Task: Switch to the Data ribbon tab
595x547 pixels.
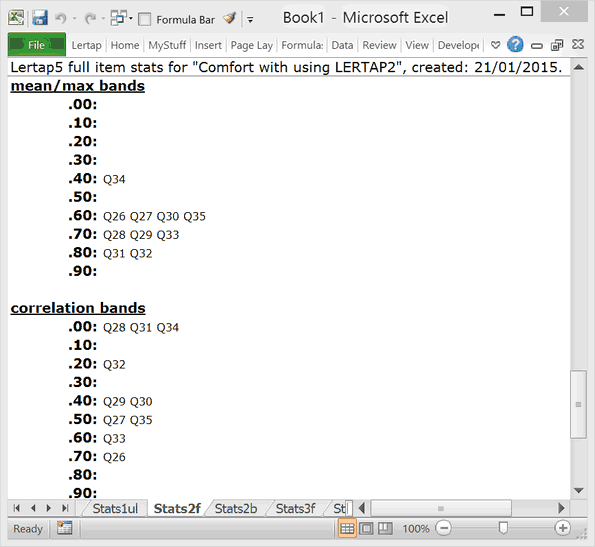Action: 342,45
